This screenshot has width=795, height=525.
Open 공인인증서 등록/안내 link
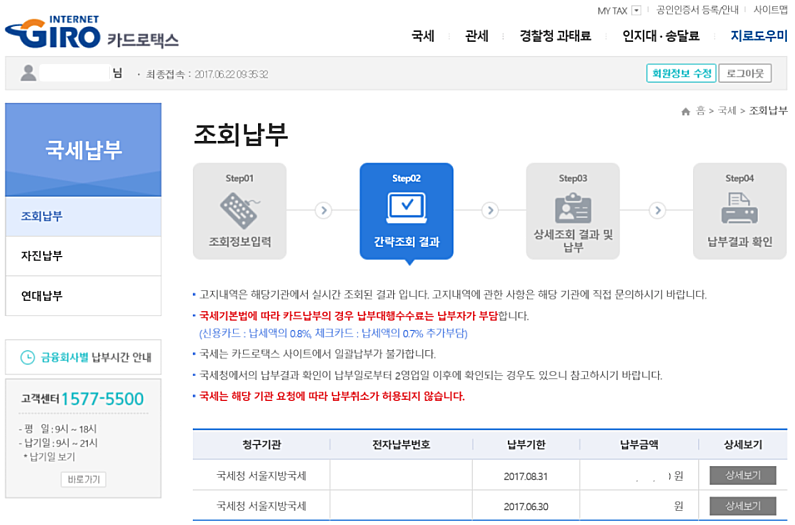click(697, 10)
